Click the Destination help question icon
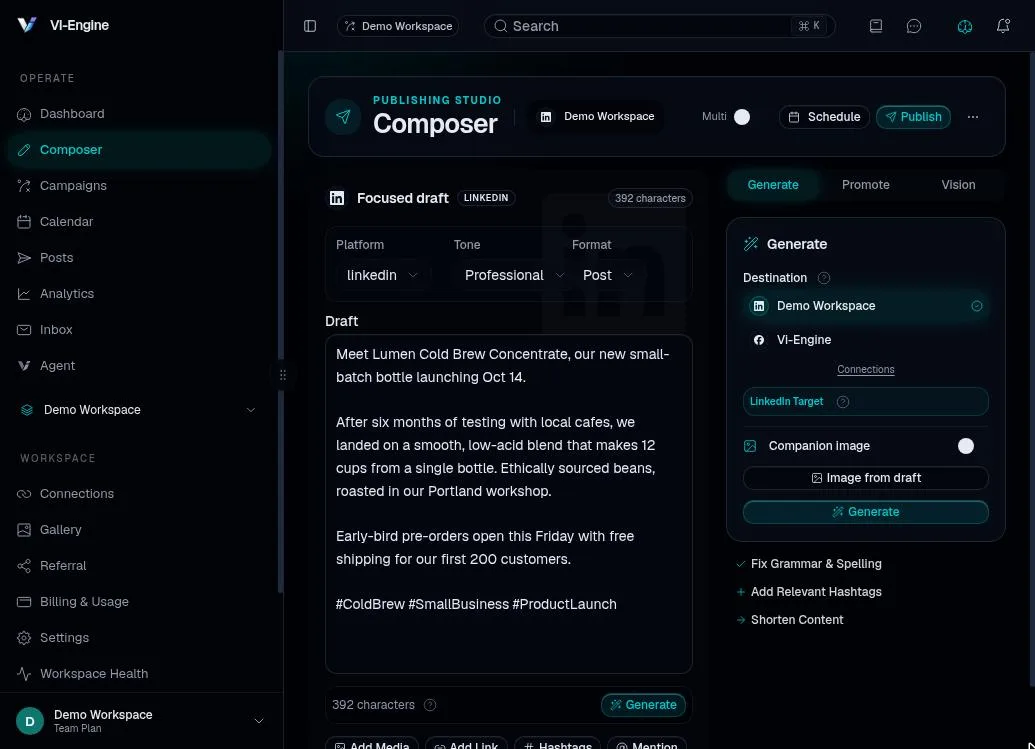The height and width of the screenshot is (749, 1035). click(823, 278)
